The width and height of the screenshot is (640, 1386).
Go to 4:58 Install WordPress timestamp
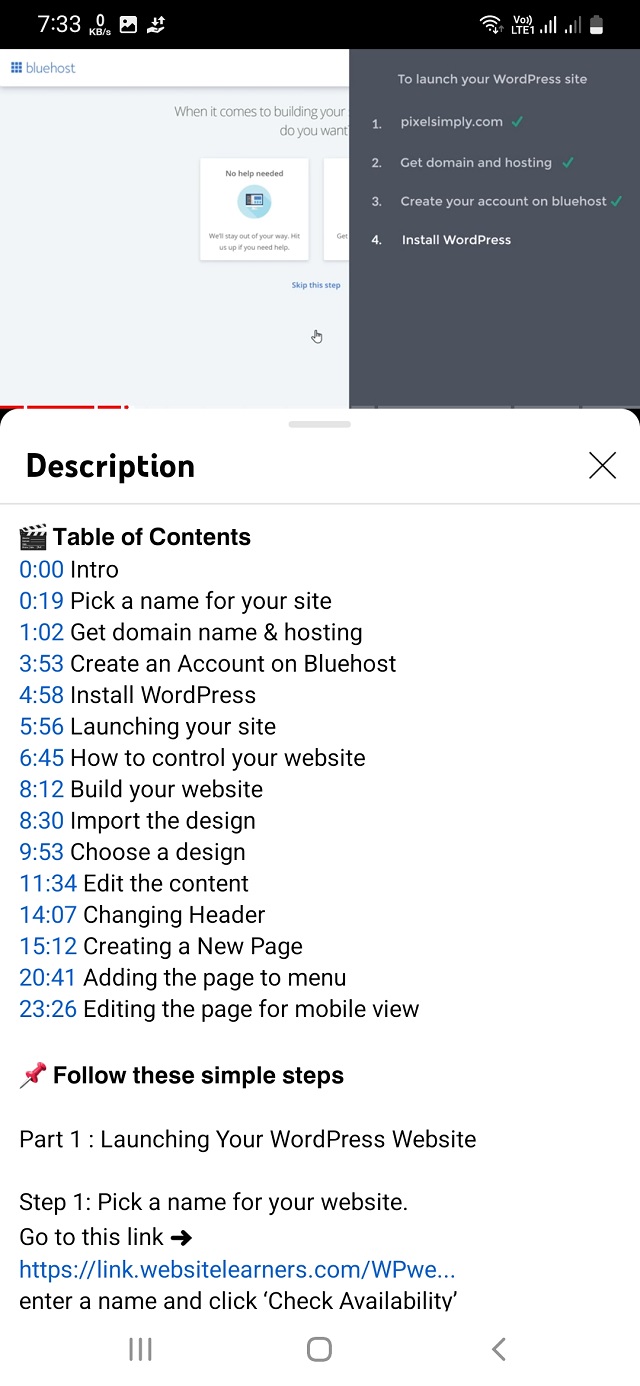click(x=41, y=695)
